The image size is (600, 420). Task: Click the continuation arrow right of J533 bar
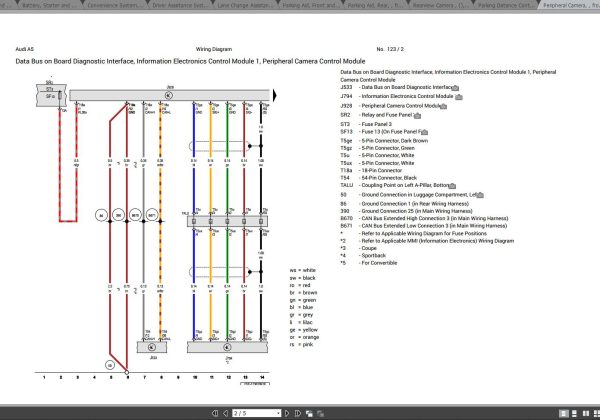click(274, 95)
